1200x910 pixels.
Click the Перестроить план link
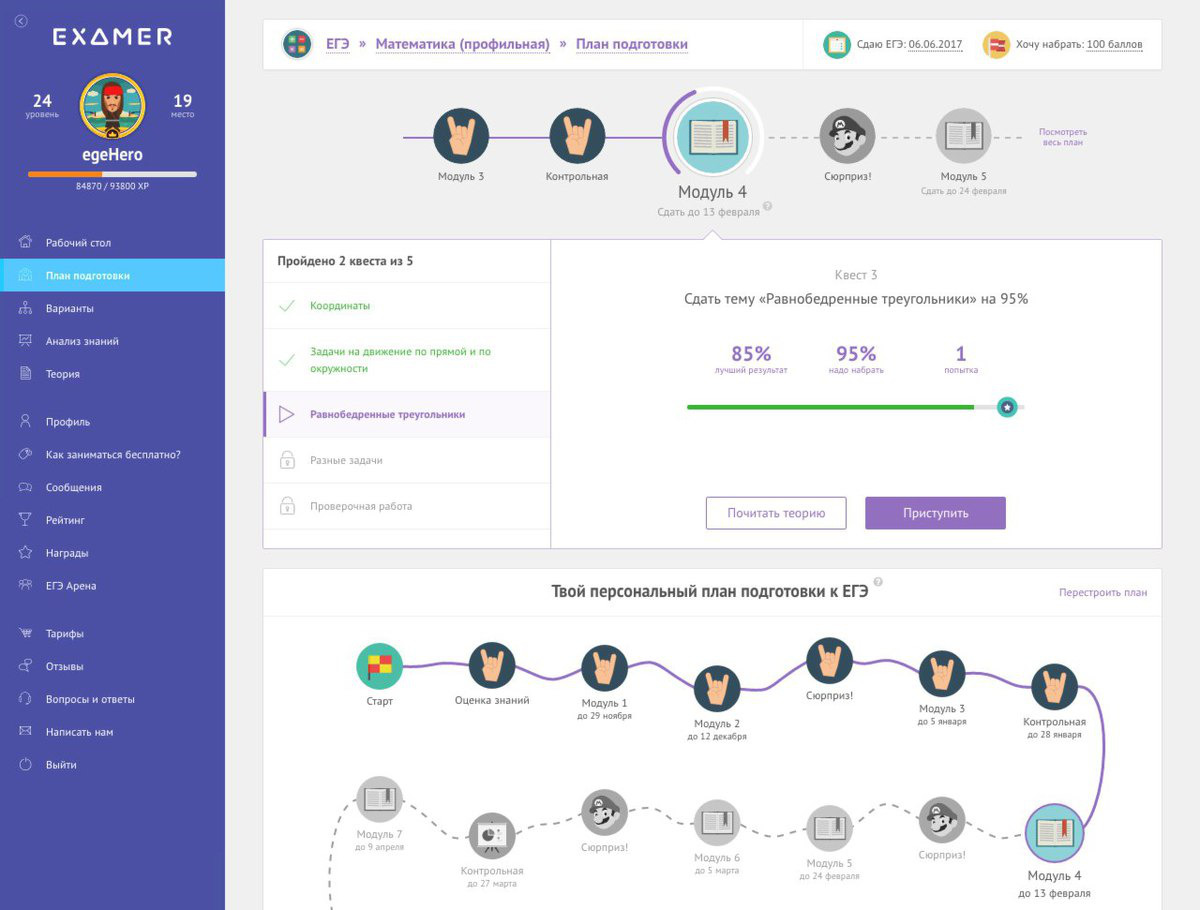[x=1103, y=592]
